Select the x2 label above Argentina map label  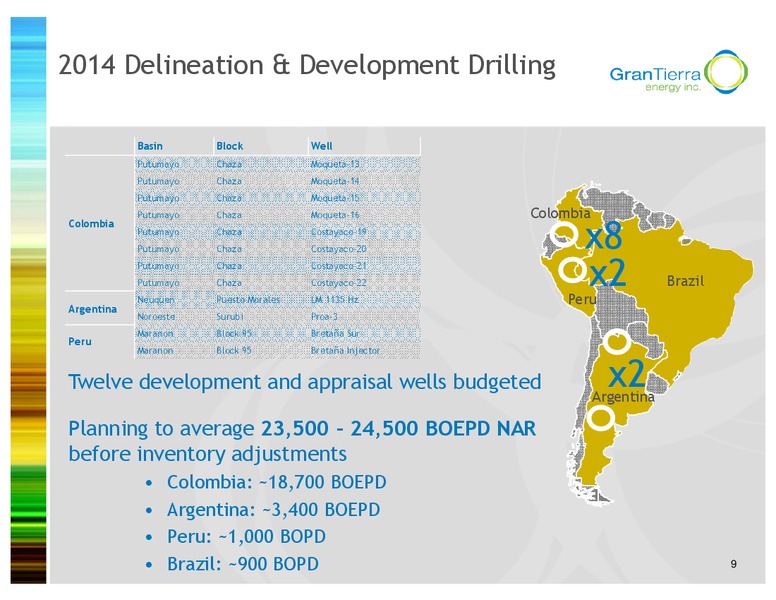coord(627,374)
